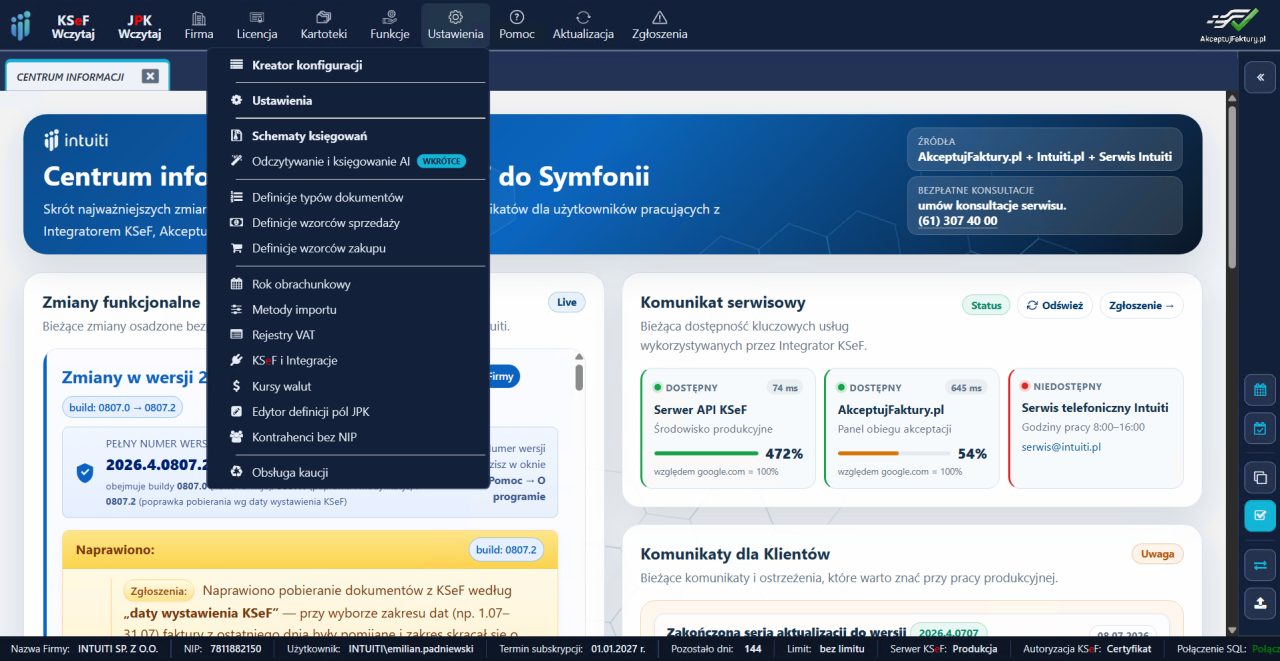The image size is (1280, 661).
Task: Click the calendar-check icon in right sidebar
Action: [1259, 429]
